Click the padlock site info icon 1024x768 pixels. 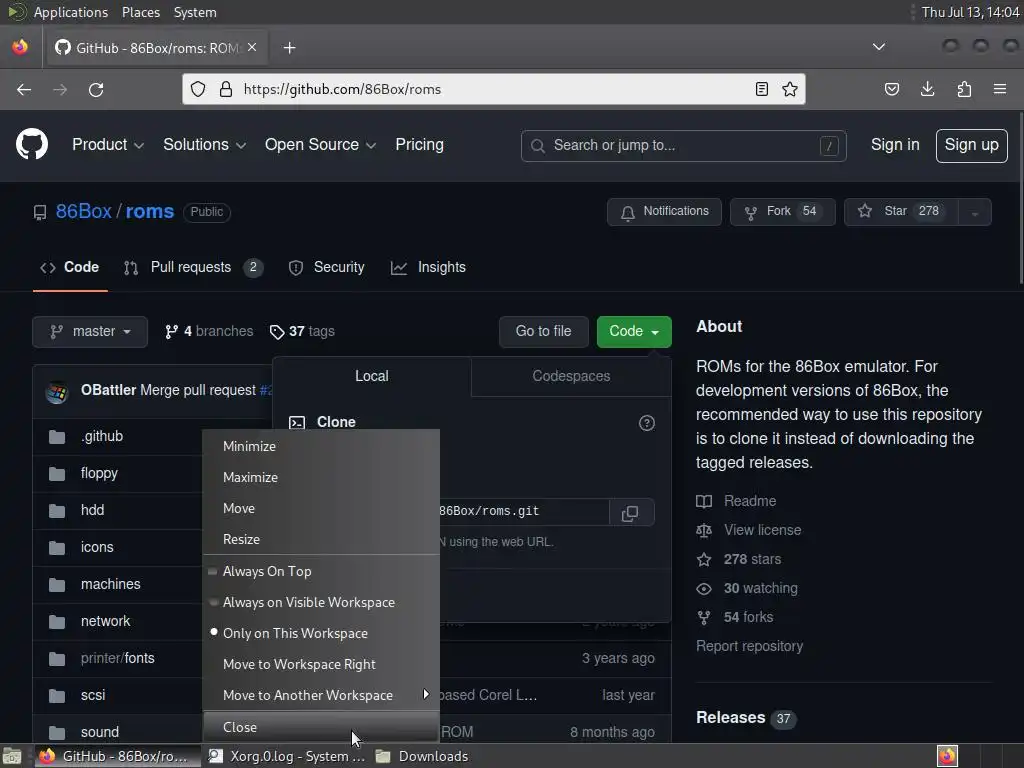coord(225,89)
